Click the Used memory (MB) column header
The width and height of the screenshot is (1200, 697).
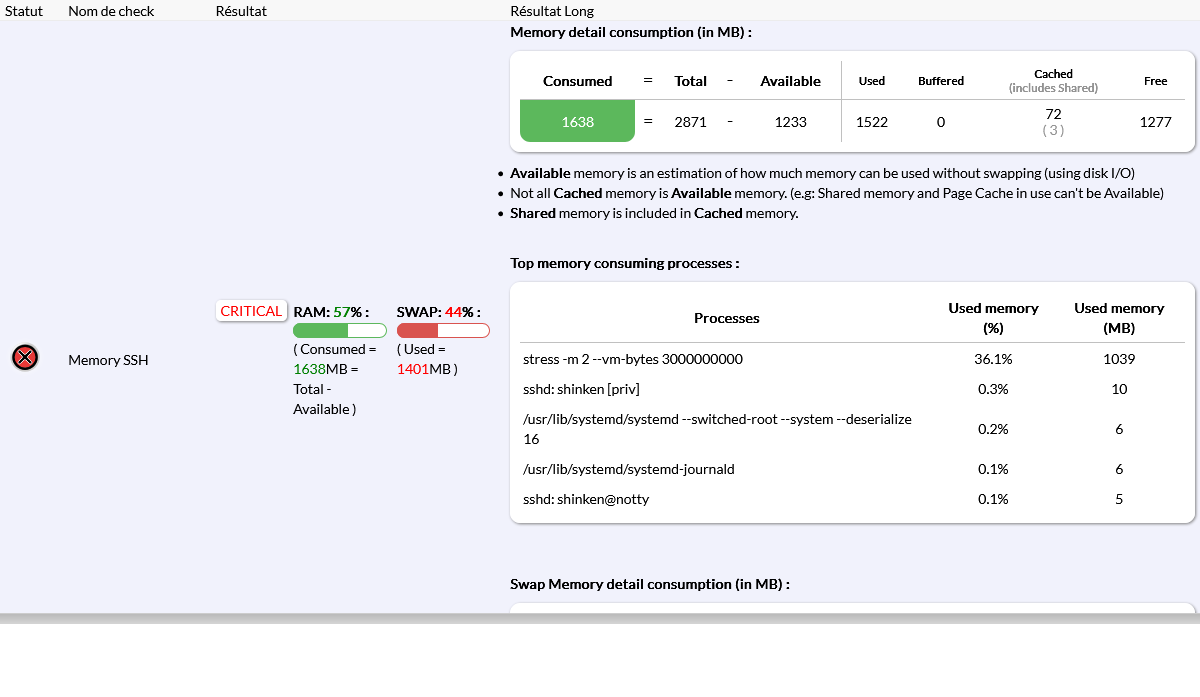[1119, 317]
